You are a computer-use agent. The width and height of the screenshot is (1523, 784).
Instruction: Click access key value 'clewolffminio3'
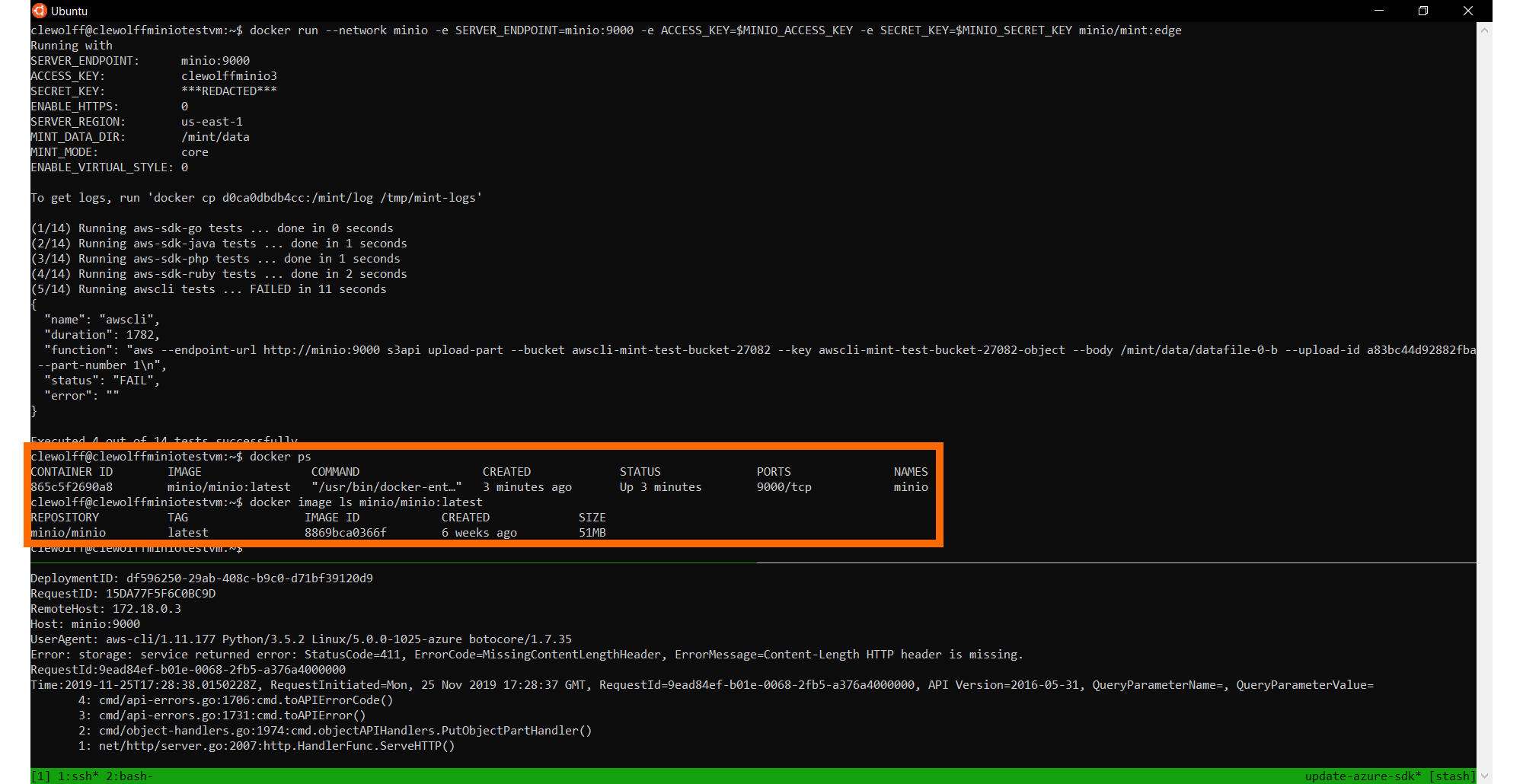[229, 76]
